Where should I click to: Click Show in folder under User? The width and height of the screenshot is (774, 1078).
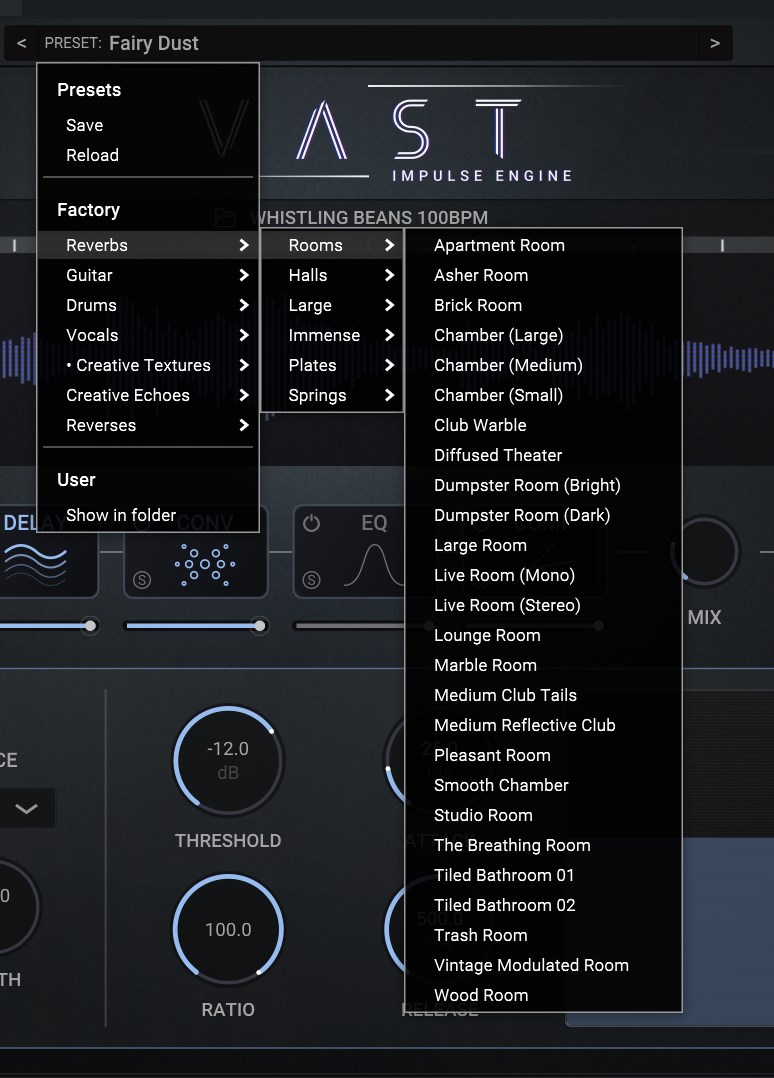click(121, 515)
